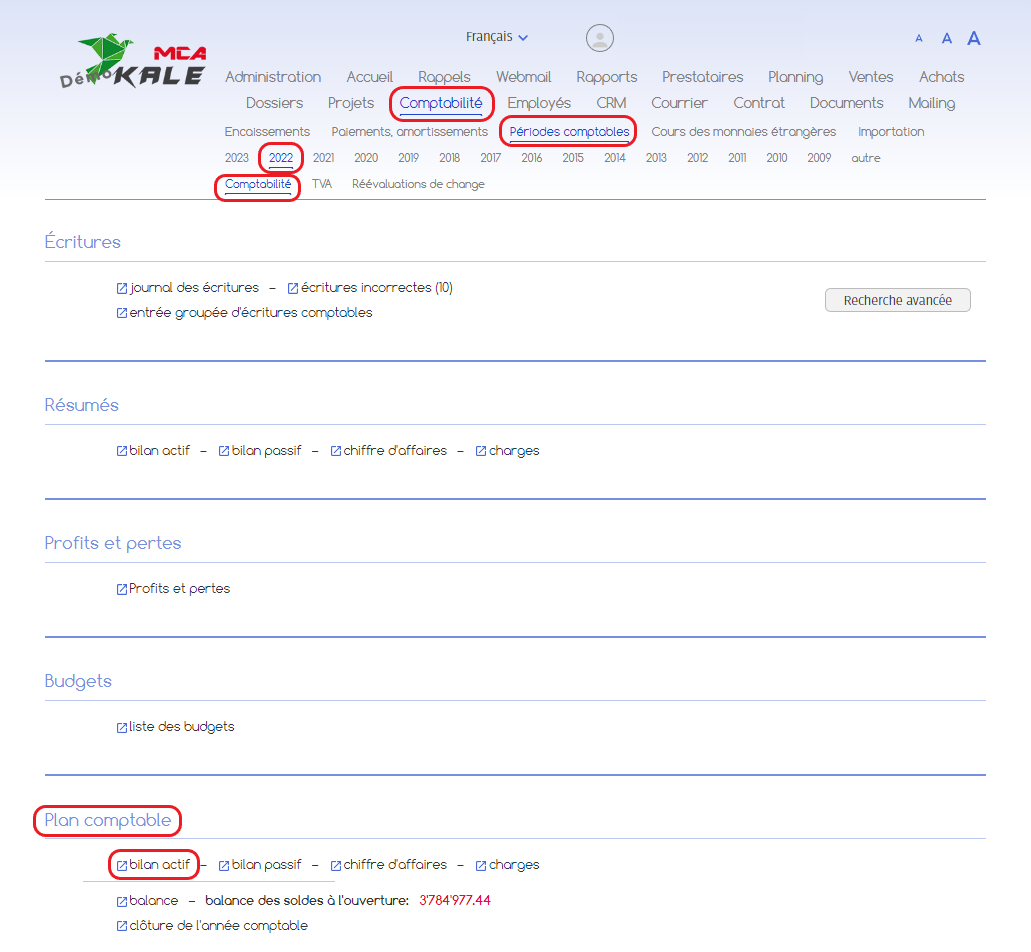Click external-link icon beside journal des écritures
The image size is (1031, 952).
[122, 288]
